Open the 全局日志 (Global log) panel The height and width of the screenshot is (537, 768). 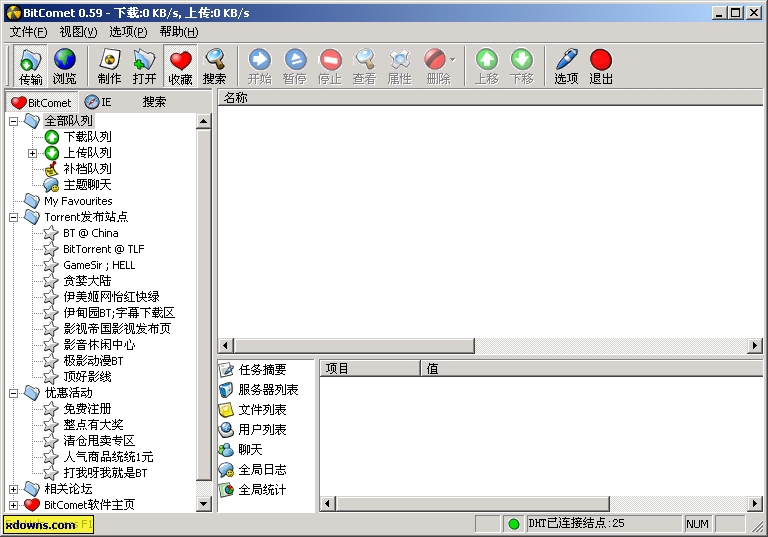262,470
